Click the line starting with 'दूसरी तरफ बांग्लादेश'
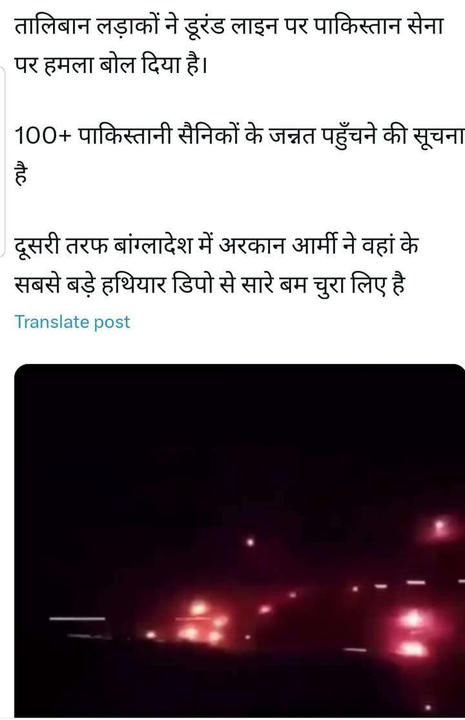The height and width of the screenshot is (720, 465). 216,245
